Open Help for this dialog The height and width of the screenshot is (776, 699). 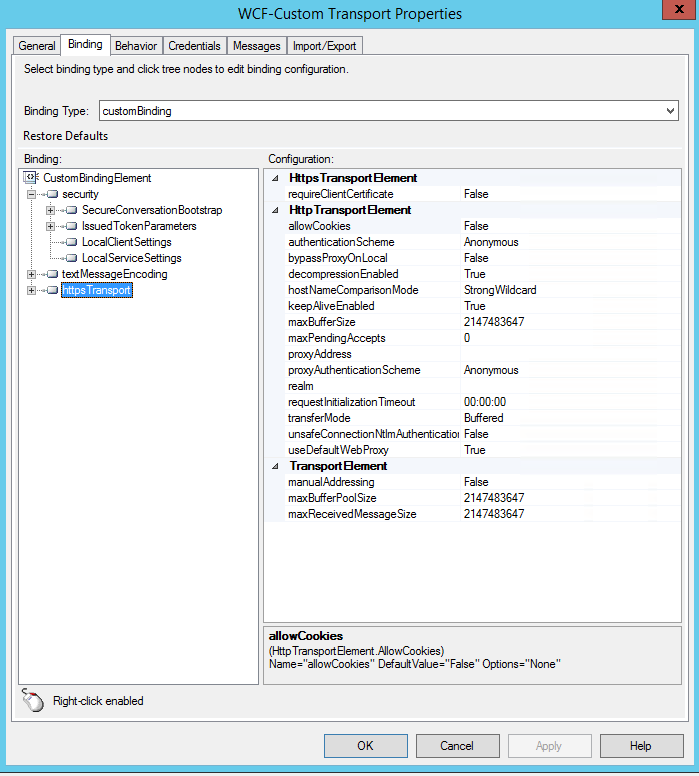tap(642, 746)
